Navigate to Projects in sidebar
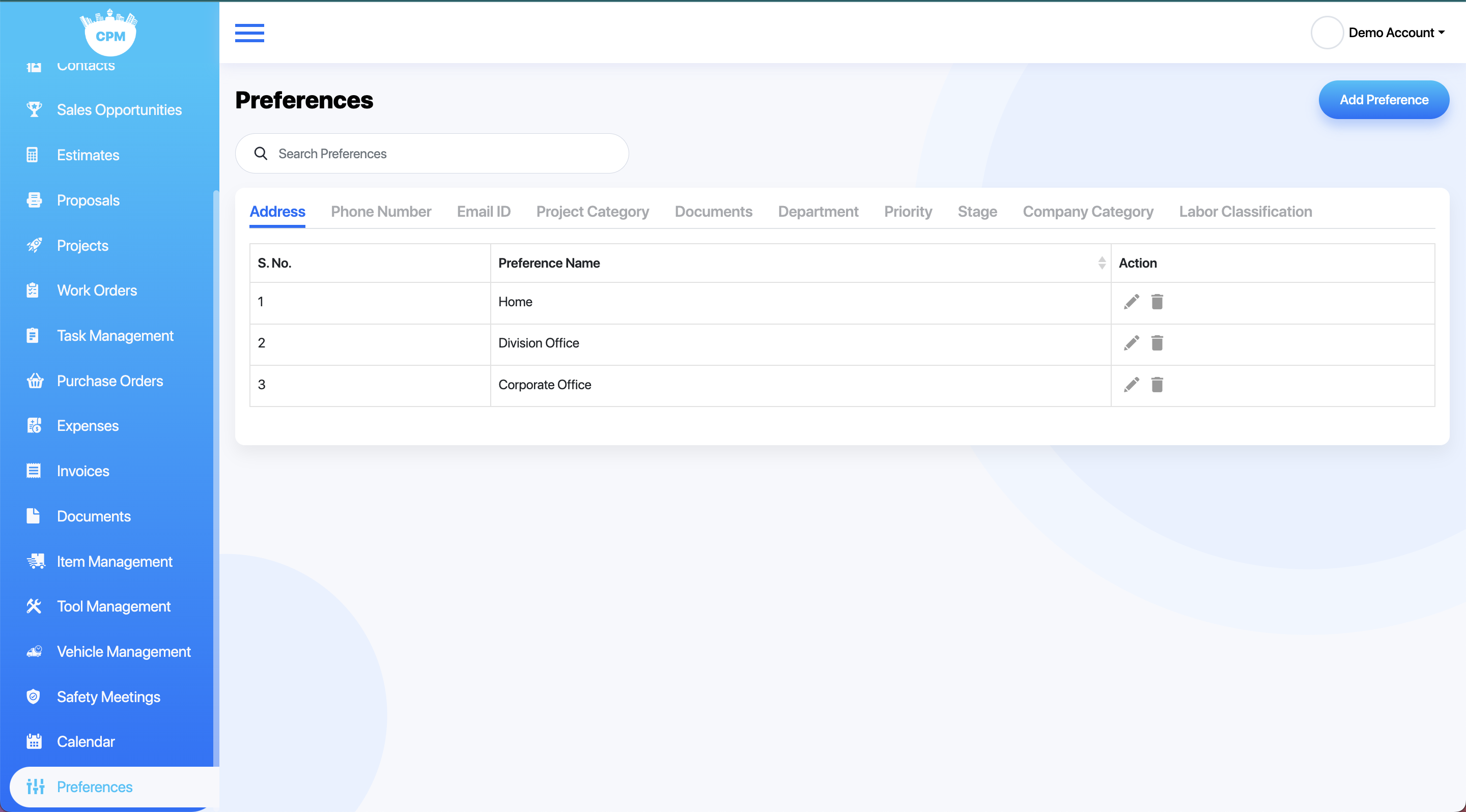Viewport: 1466px width, 812px height. click(x=82, y=245)
